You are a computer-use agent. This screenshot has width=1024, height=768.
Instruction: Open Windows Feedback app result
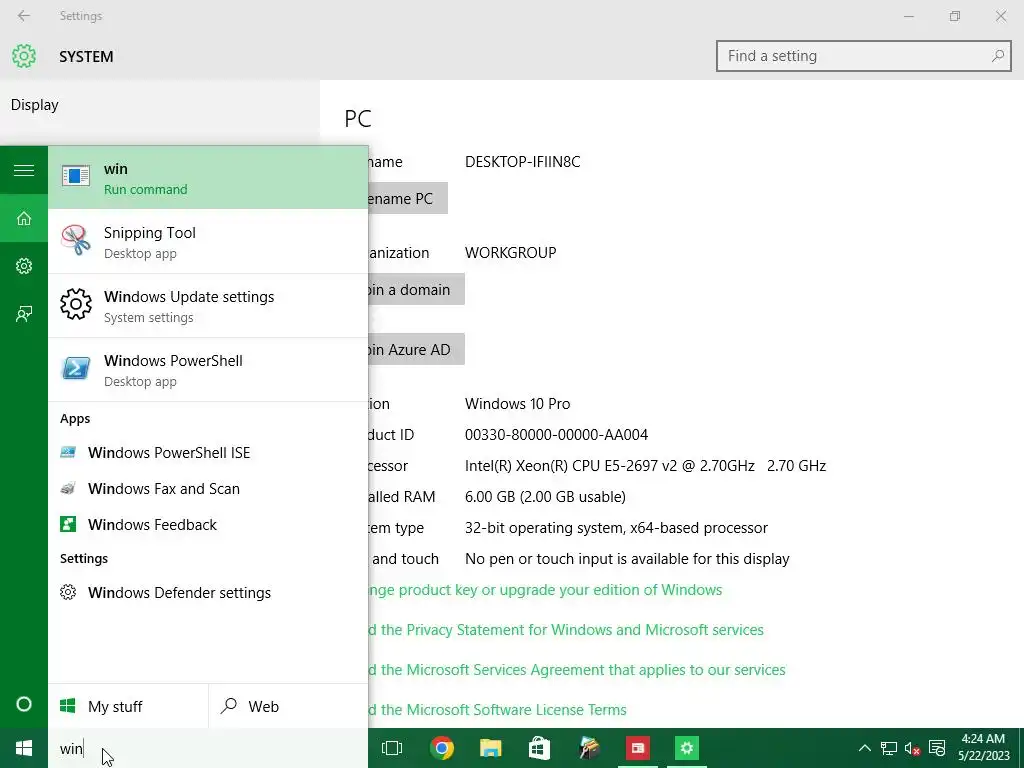pos(208,524)
